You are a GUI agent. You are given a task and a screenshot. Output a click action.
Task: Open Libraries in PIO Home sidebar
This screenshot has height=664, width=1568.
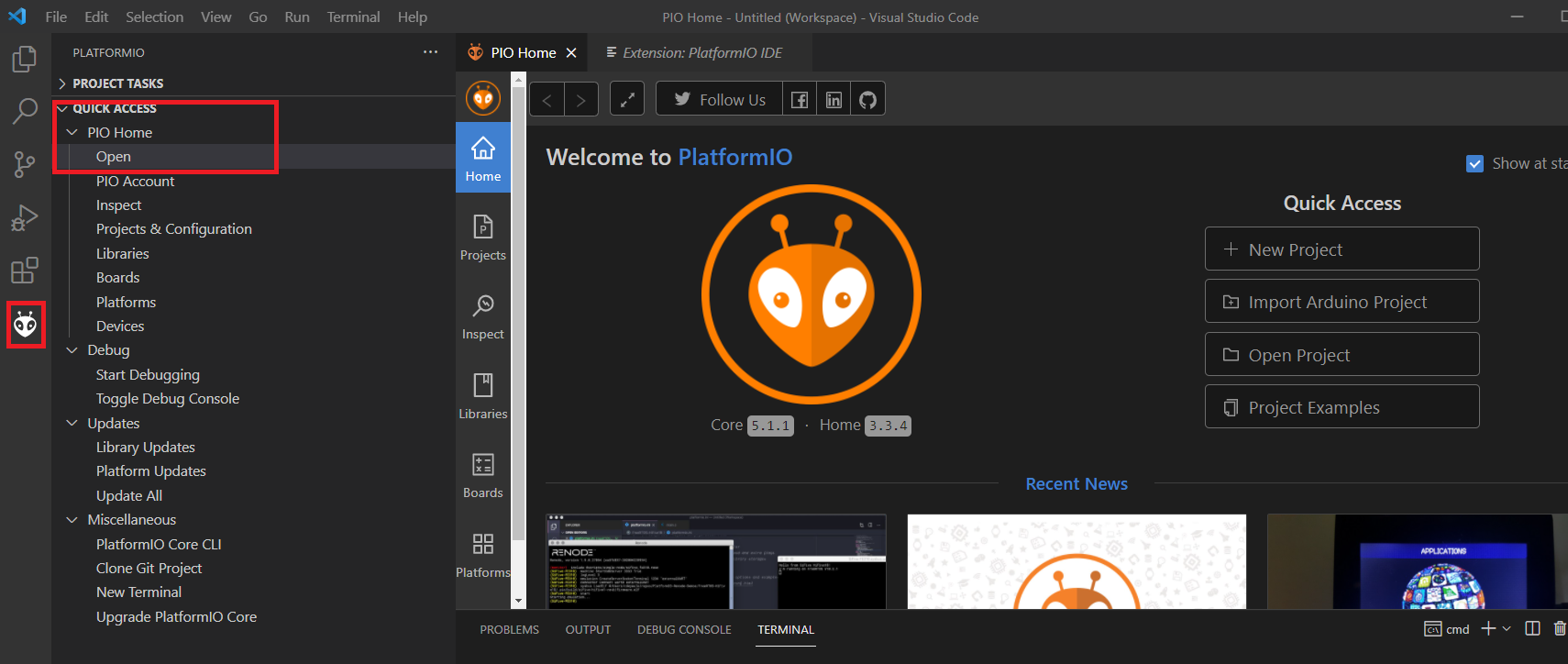point(483,396)
